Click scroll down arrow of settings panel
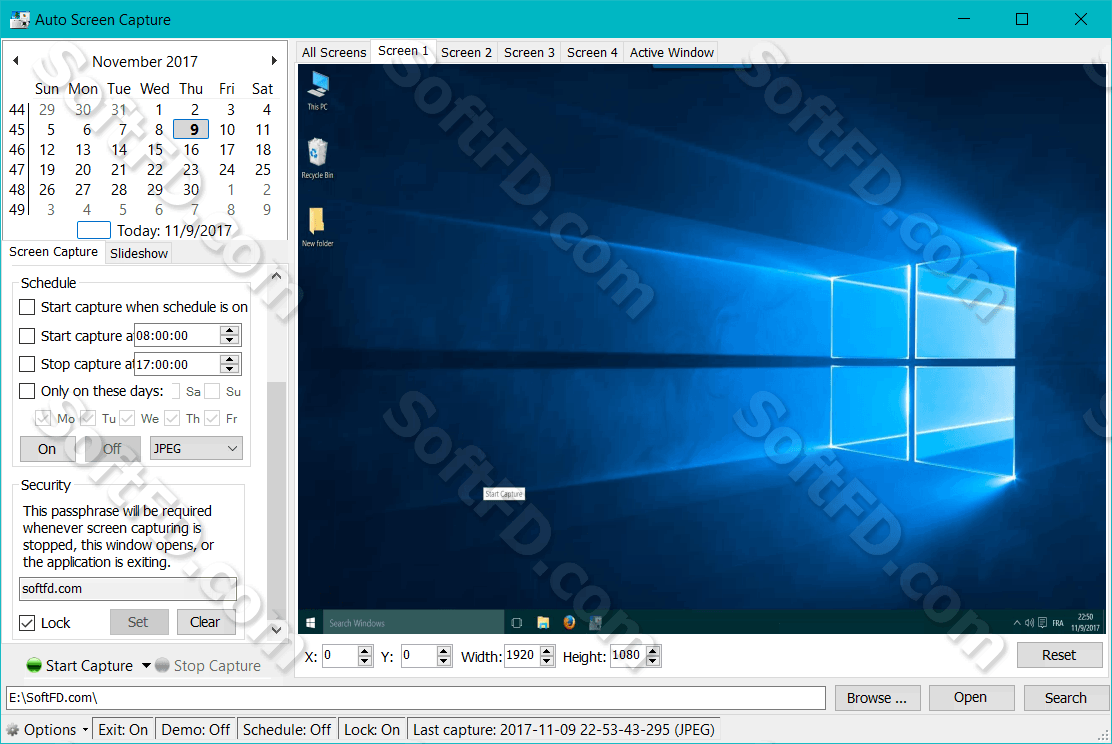The height and width of the screenshot is (744, 1112). (x=277, y=629)
